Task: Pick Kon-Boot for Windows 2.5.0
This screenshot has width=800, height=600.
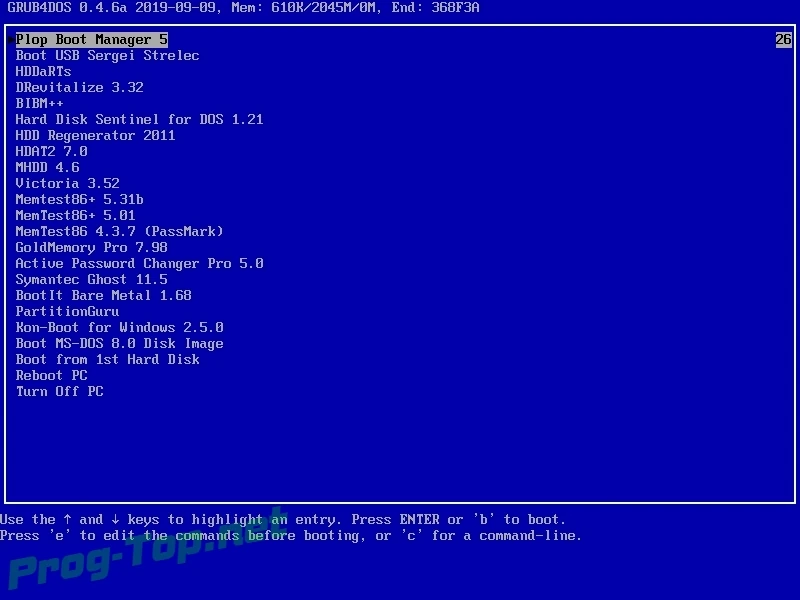Action: (x=119, y=327)
